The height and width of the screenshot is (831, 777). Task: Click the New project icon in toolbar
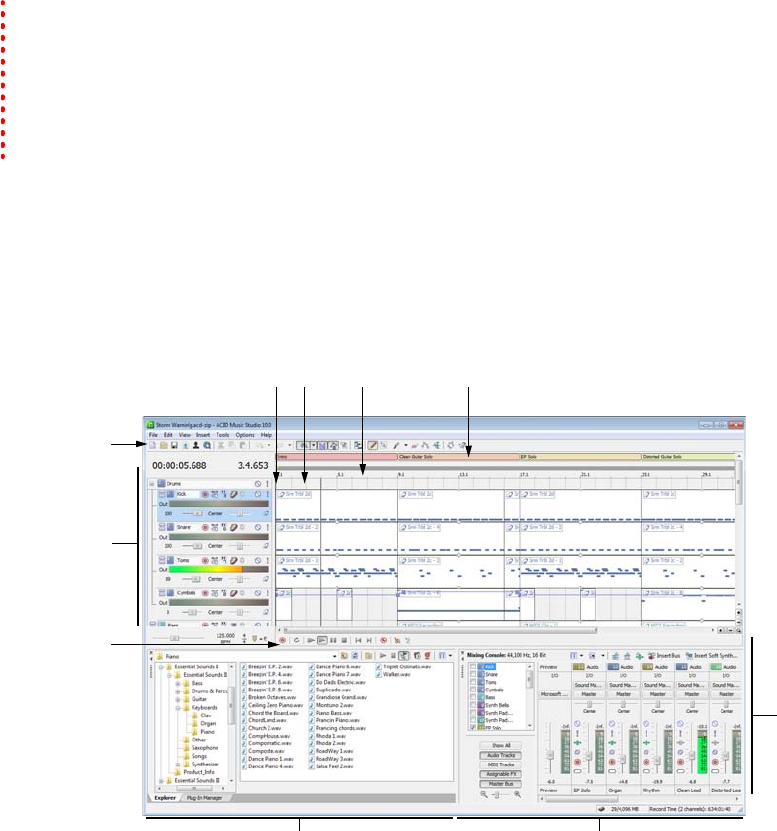[x=153, y=446]
